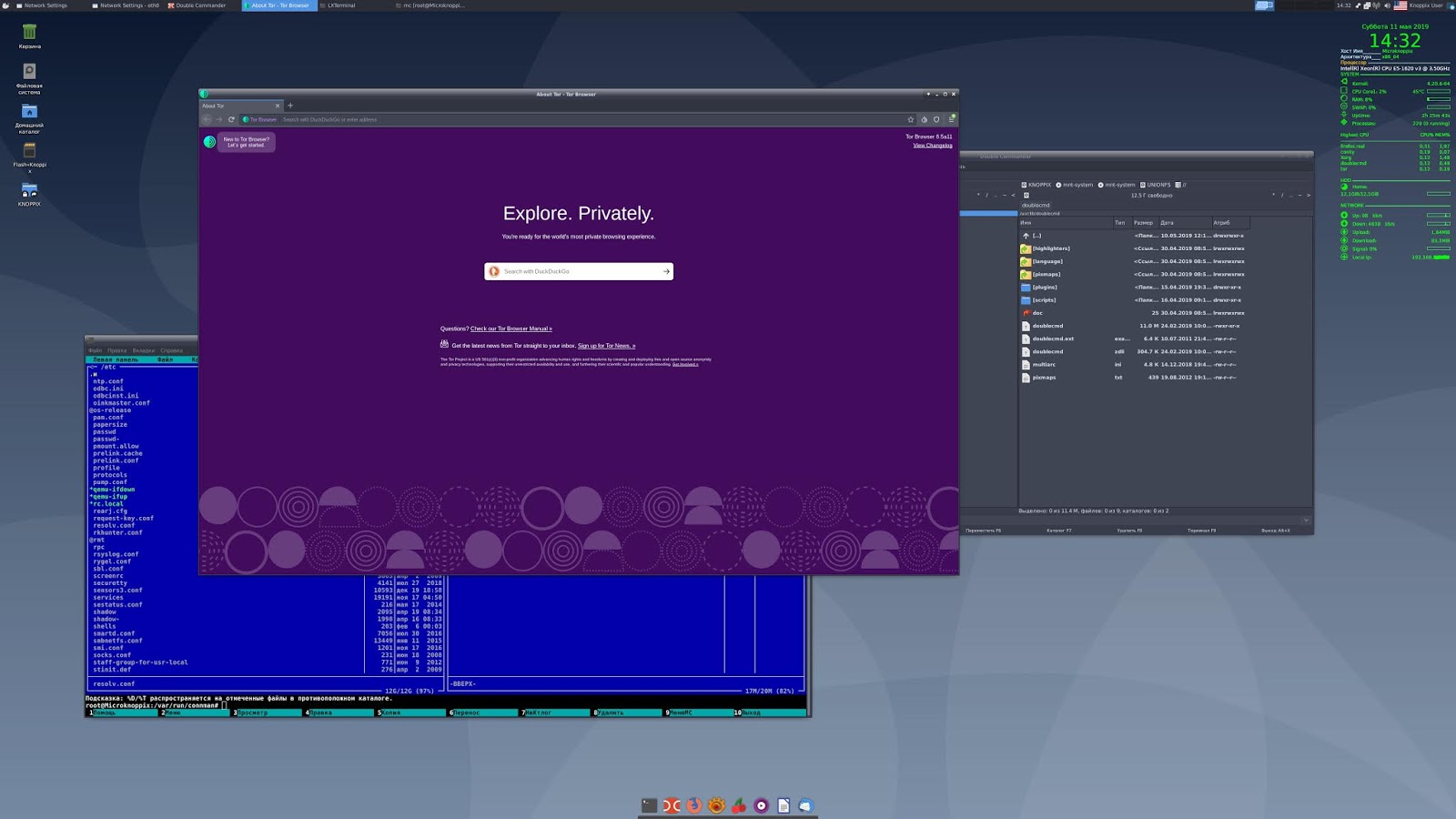Select ntp.conf in the mc panel
The image size is (1456, 819).
107,381
